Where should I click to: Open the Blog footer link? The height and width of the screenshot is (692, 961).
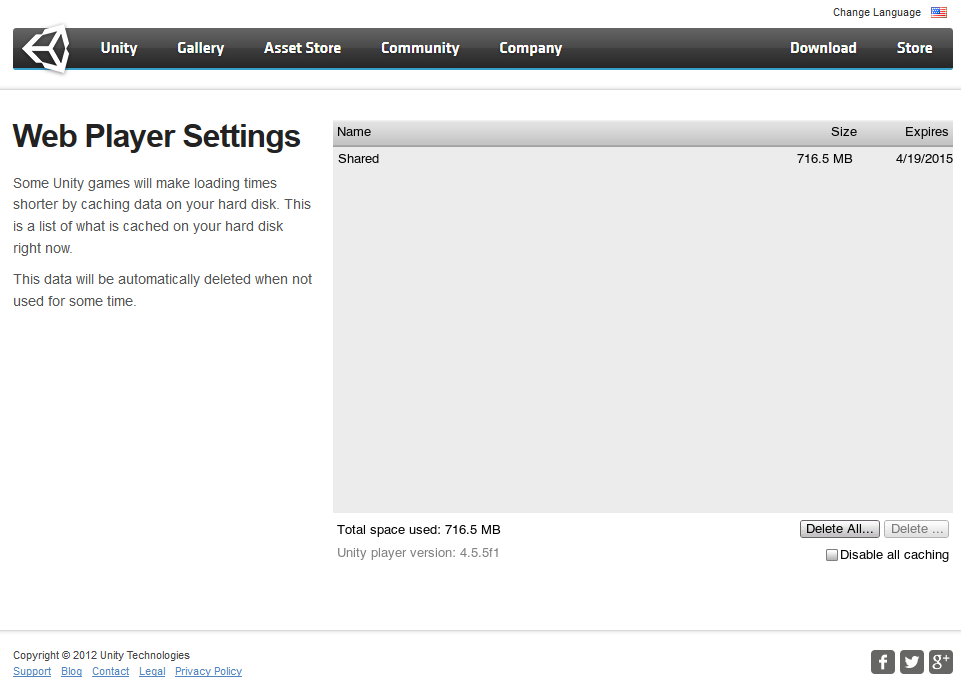pyautogui.click(x=71, y=671)
